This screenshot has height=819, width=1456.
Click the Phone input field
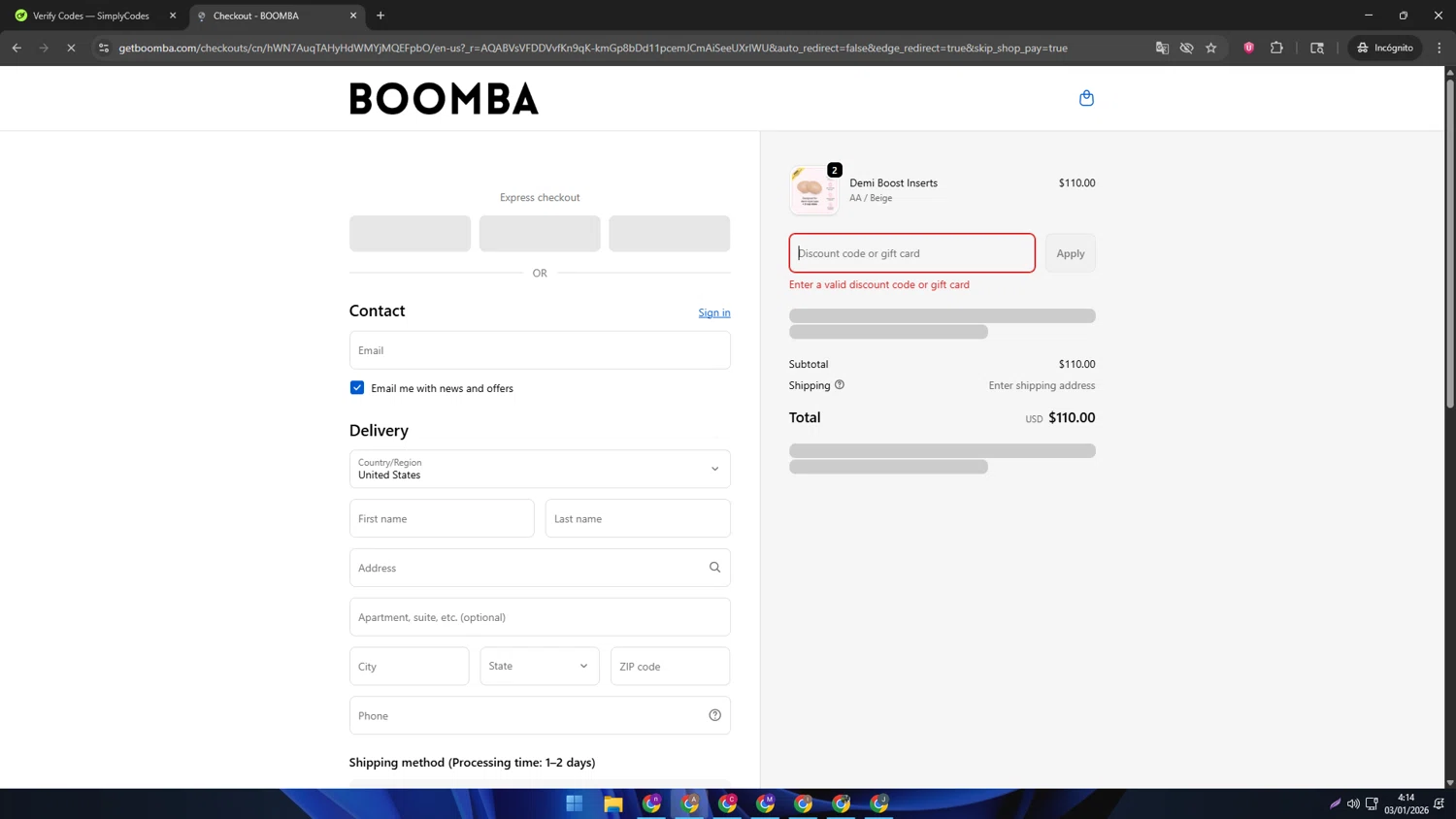pyautogui.click(x=540, y=715)
